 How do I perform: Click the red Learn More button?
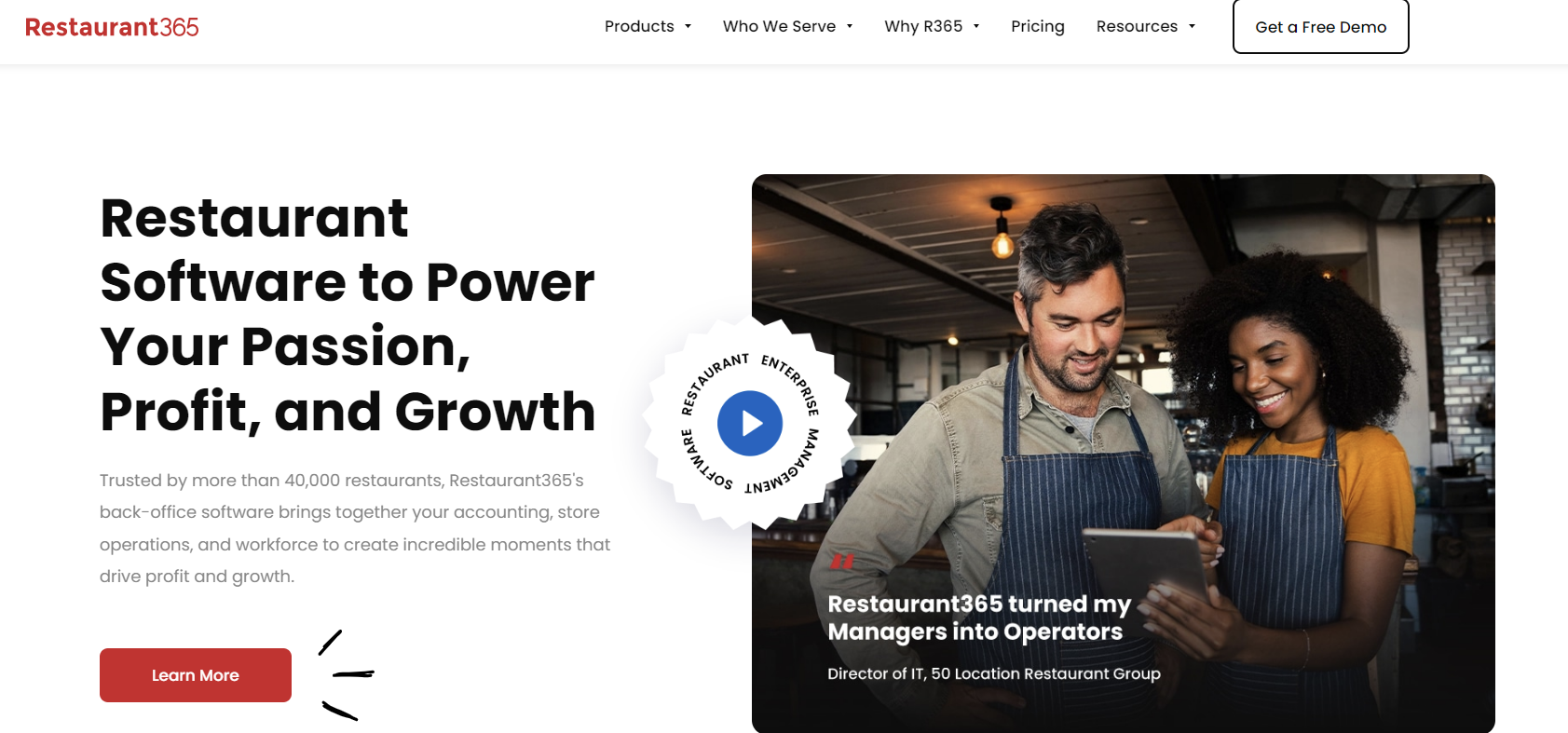coord(196,675)
